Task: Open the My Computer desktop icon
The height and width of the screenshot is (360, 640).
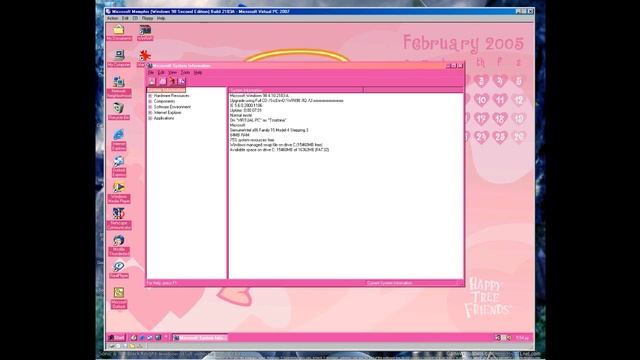Action: point(119,58)
